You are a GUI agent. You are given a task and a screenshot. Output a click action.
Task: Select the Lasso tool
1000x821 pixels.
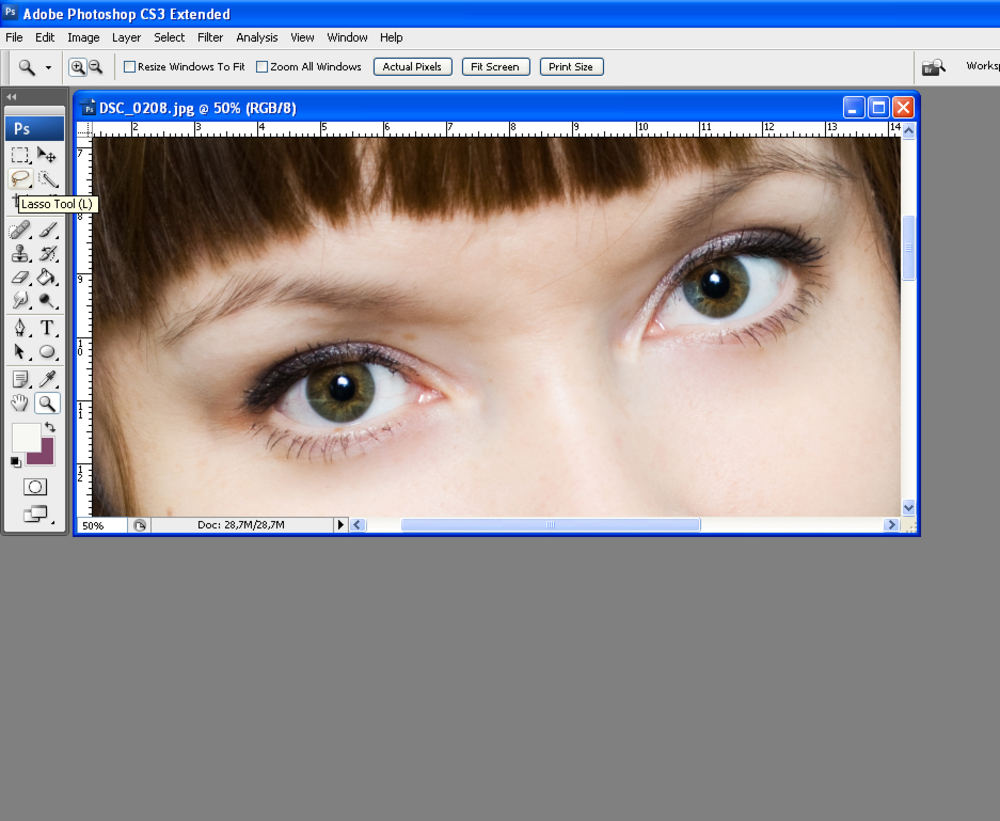point(20,179)
